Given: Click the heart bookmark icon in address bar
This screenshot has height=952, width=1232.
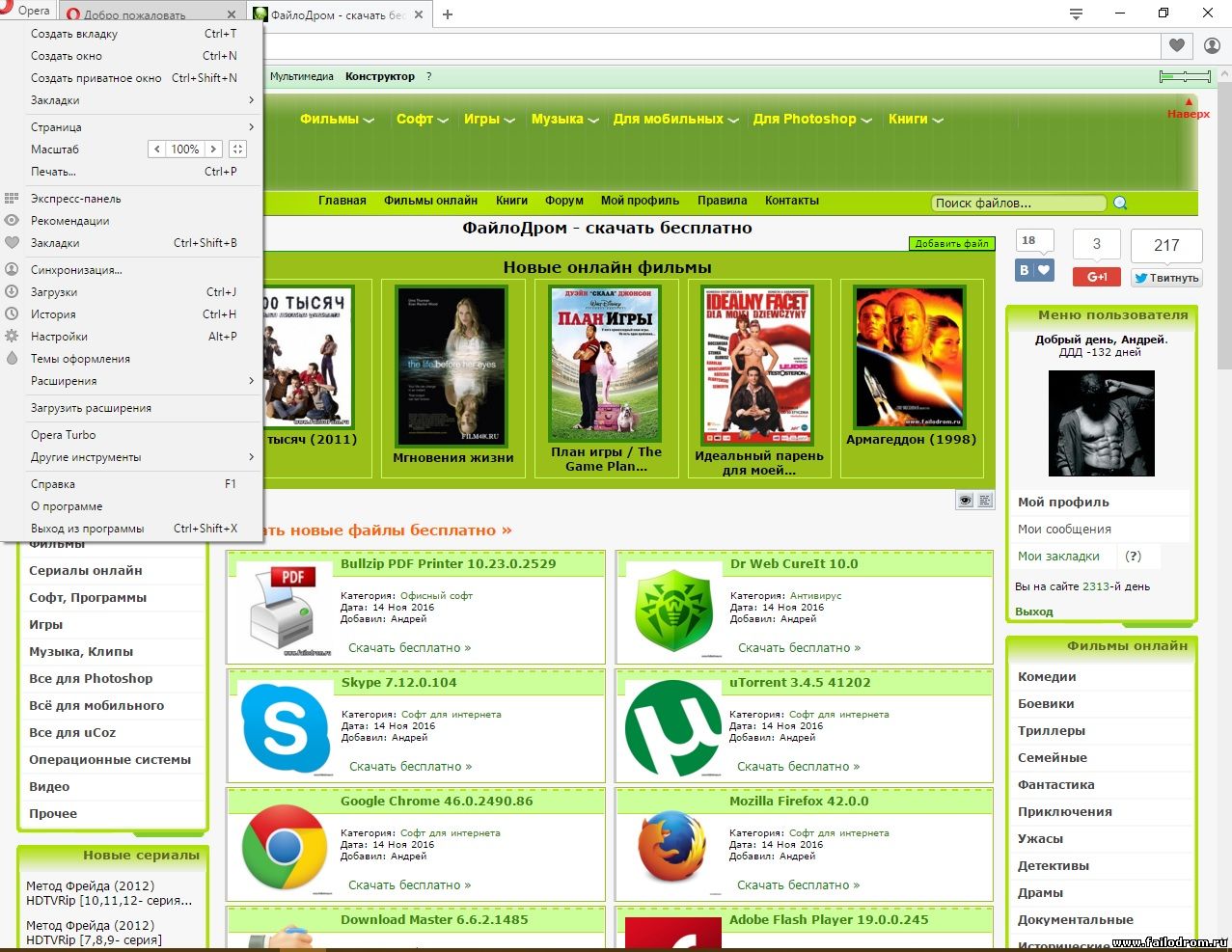Looking at the screenshot, I should click(x=1177, y=45).
